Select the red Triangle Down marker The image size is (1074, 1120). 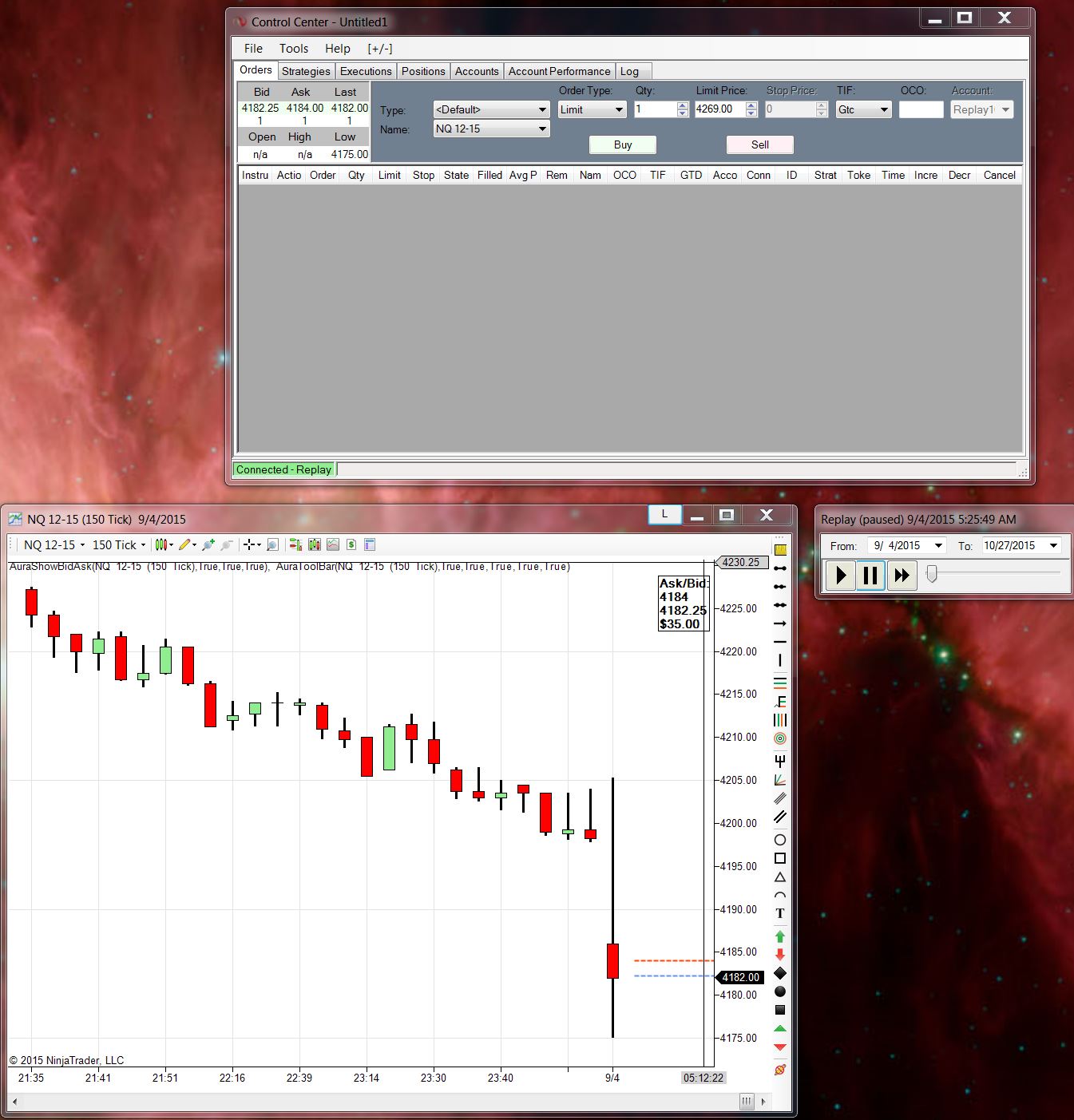coord(780,1047)
